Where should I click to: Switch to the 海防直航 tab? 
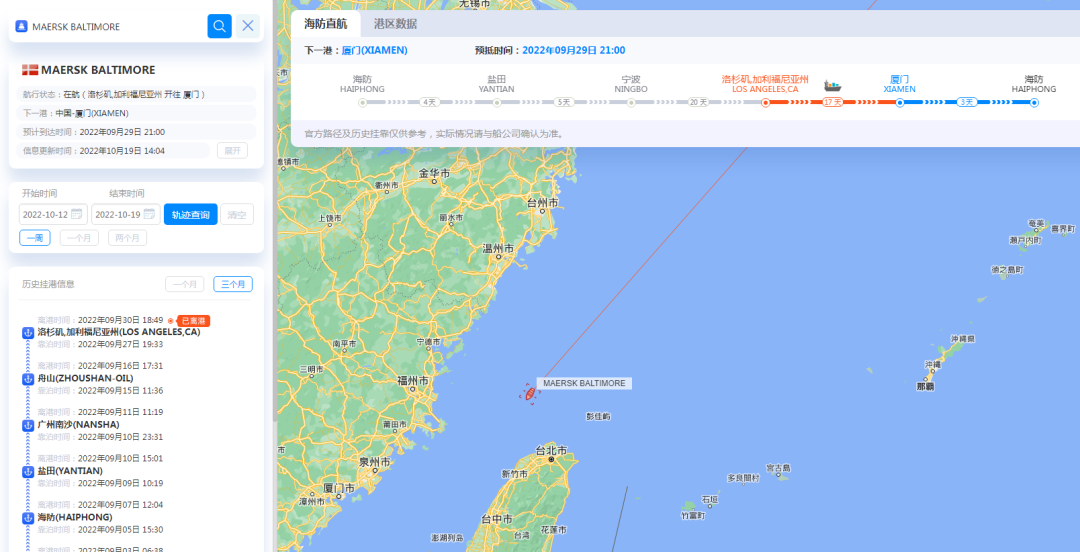tap(326, 24)
